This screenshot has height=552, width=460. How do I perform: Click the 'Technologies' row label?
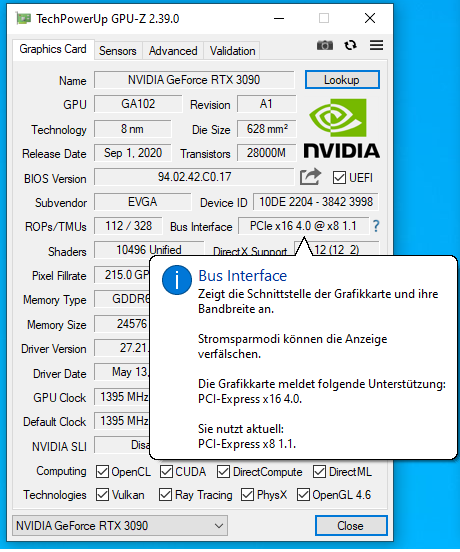(55, 495)
